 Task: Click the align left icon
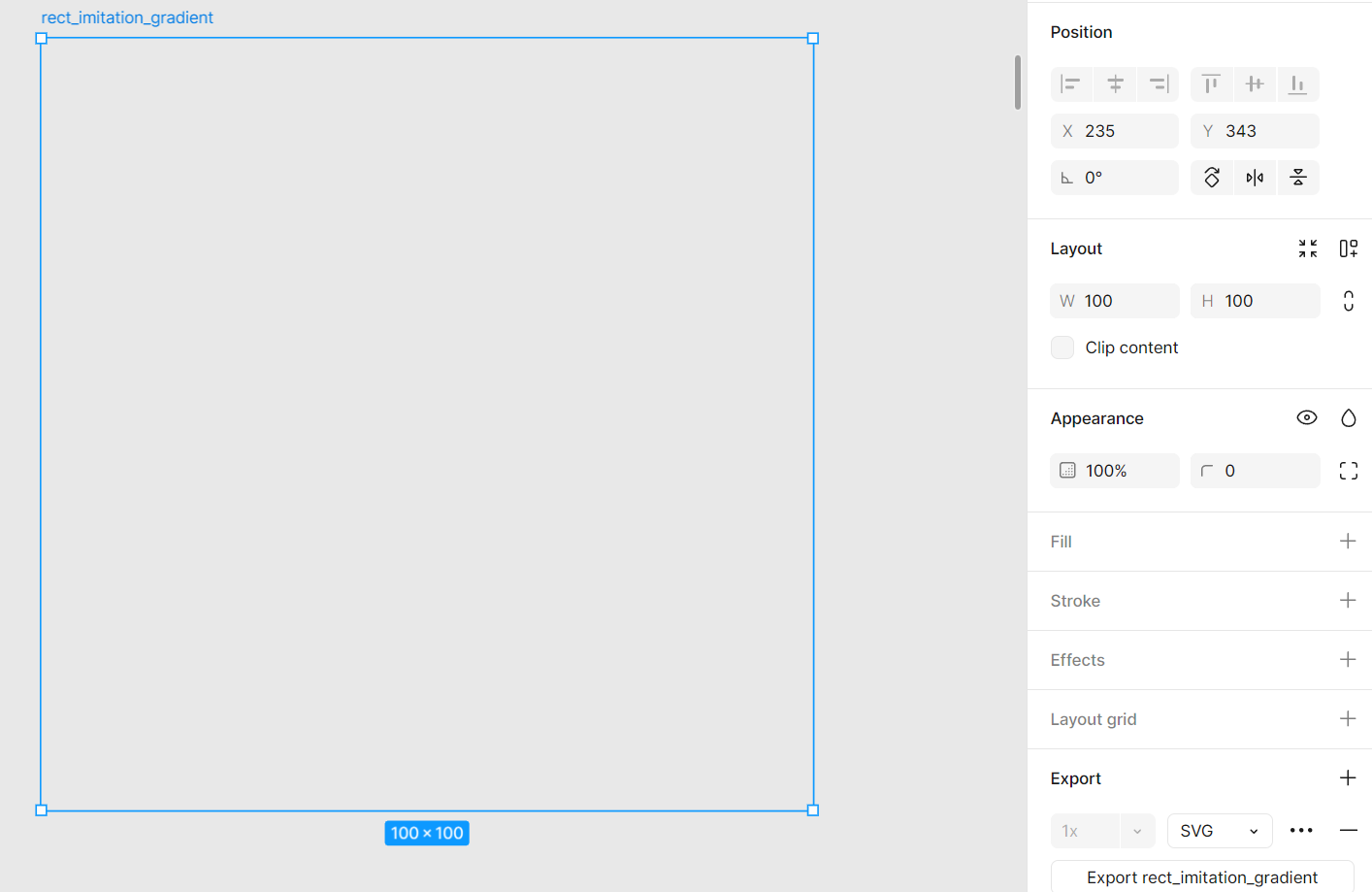(1071, 84)
